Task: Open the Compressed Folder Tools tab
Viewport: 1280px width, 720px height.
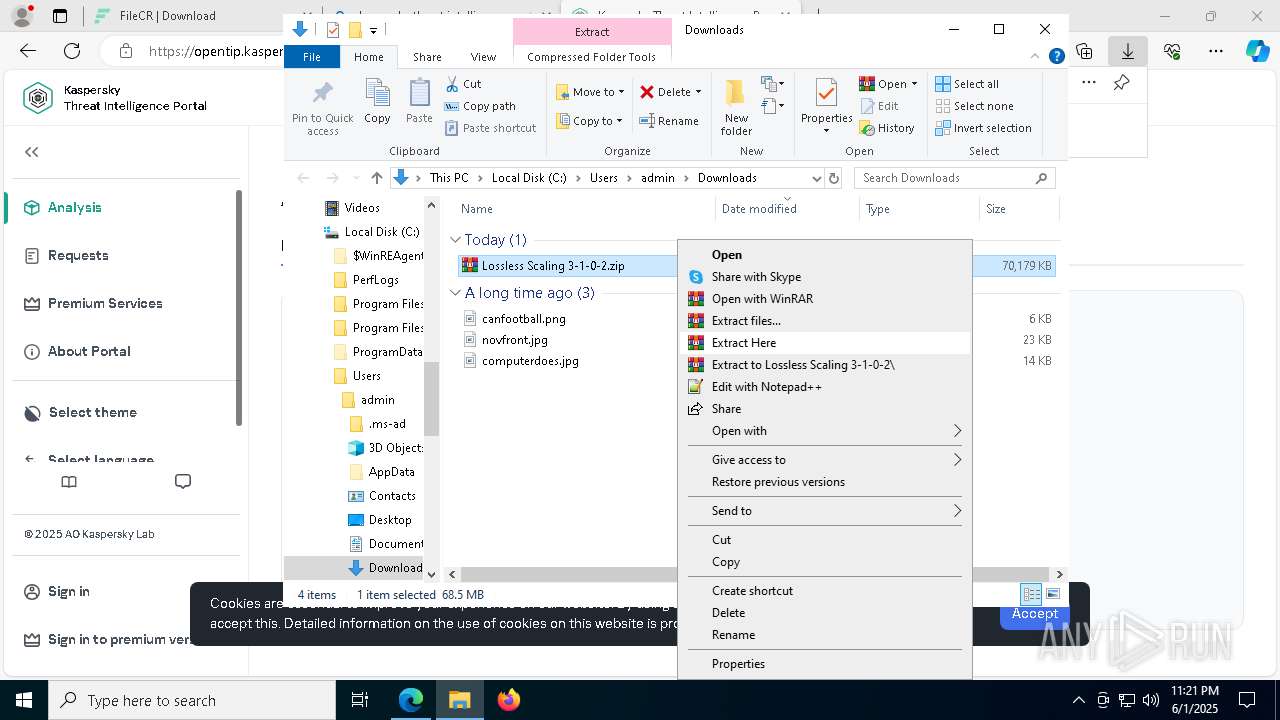Action: 591,57
